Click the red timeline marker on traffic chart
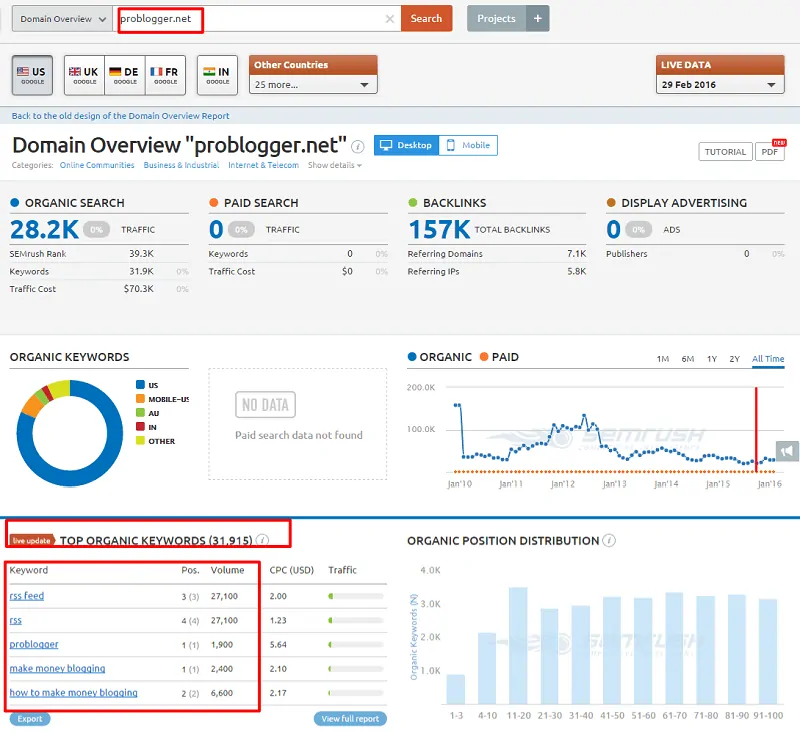 click(x=756, y=429)
